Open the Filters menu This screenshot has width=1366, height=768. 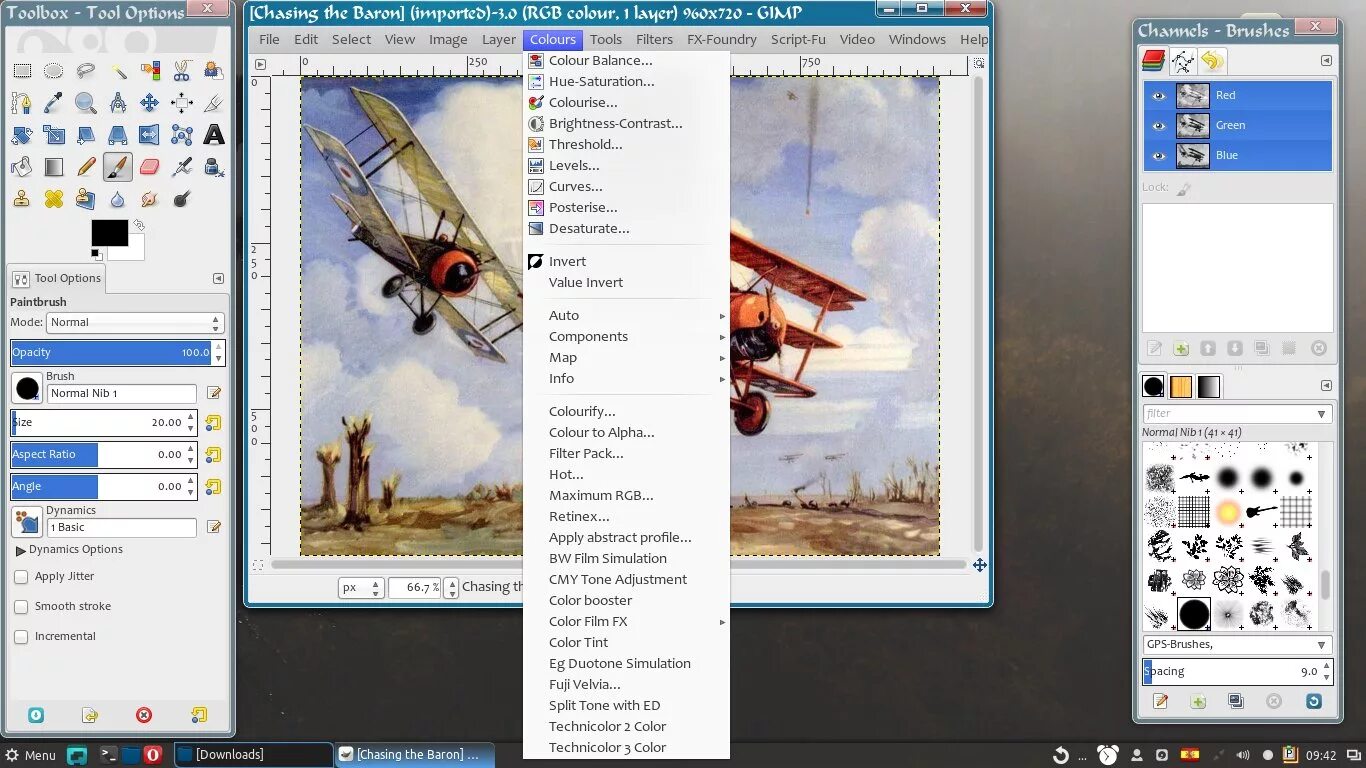[654, 40]
